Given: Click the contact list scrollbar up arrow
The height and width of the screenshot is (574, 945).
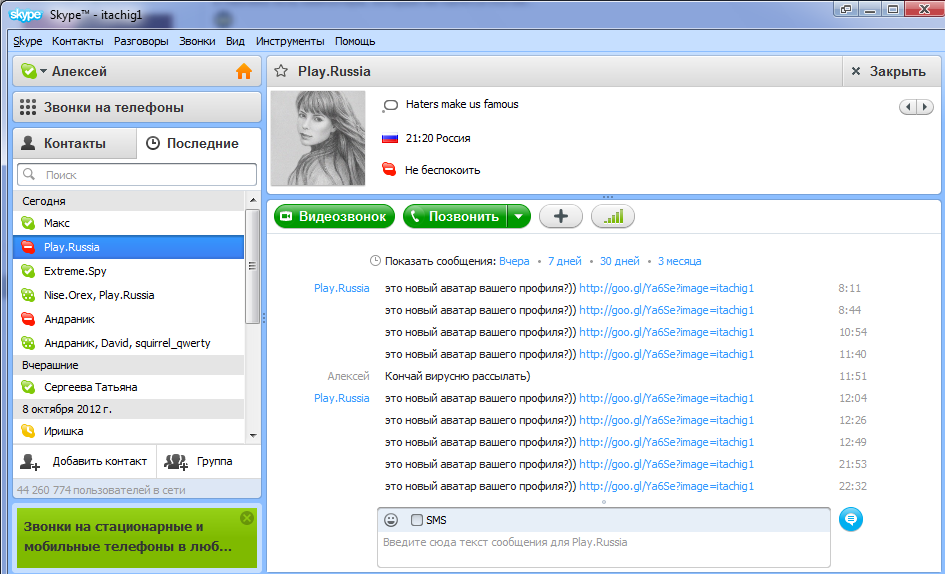Looking at the screenshot, I should (253, 200).
